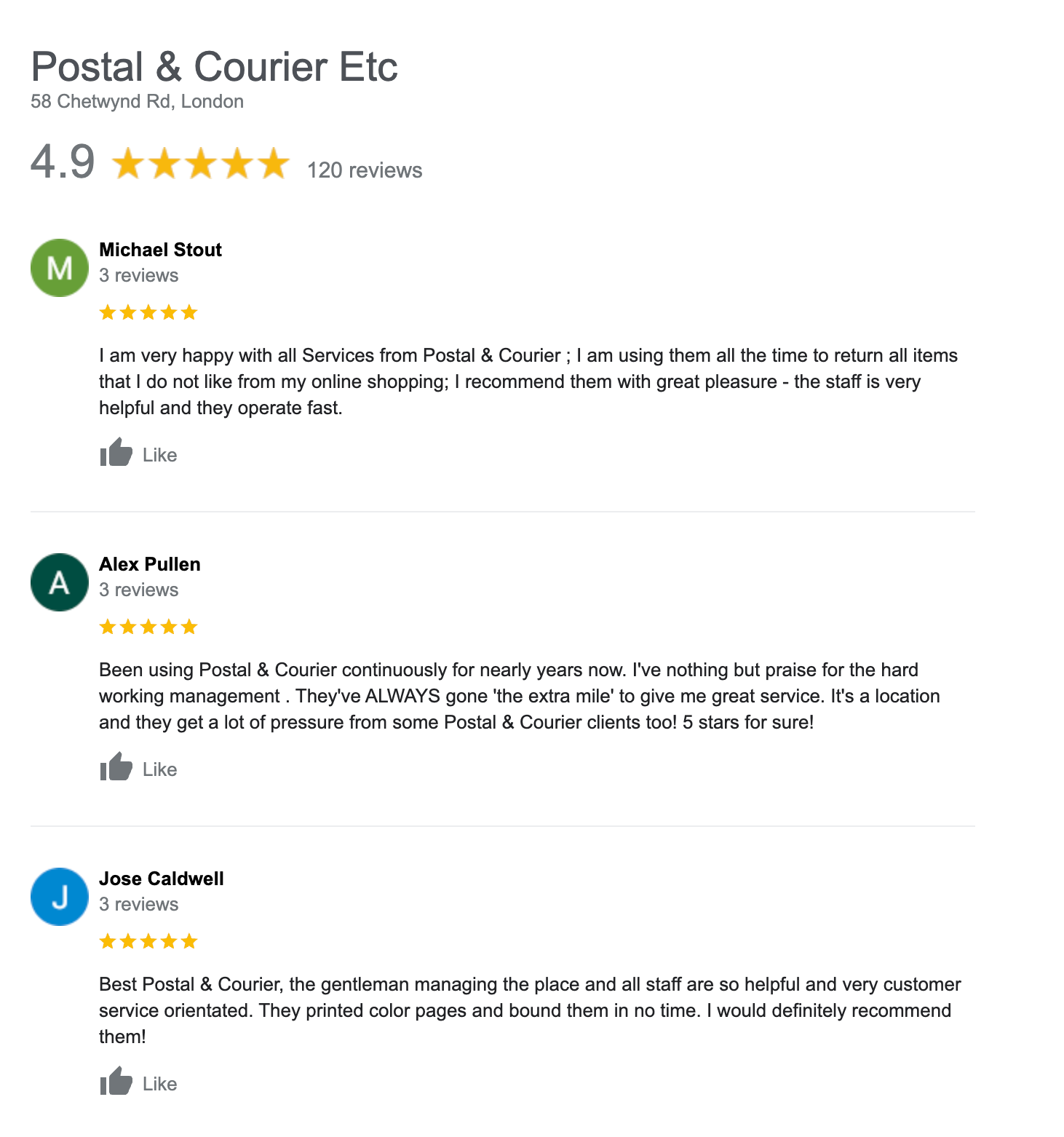The image size is (1064, 1137).
Task: Open Alex Pullen's reviewer profile name
Action: [x=150, y=564]
